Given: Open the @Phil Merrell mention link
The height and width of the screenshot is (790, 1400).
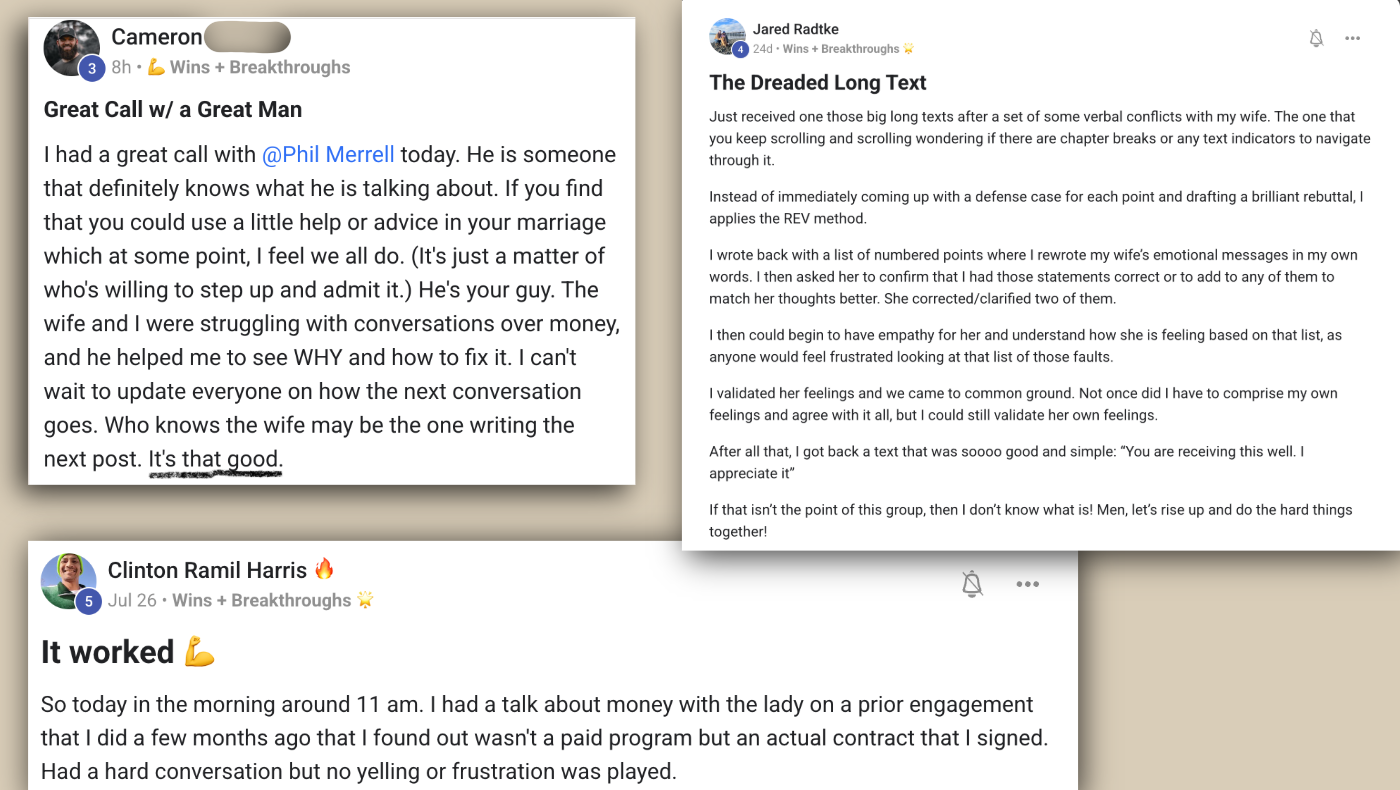Looking at the screenshot, I should click(328, 155).
